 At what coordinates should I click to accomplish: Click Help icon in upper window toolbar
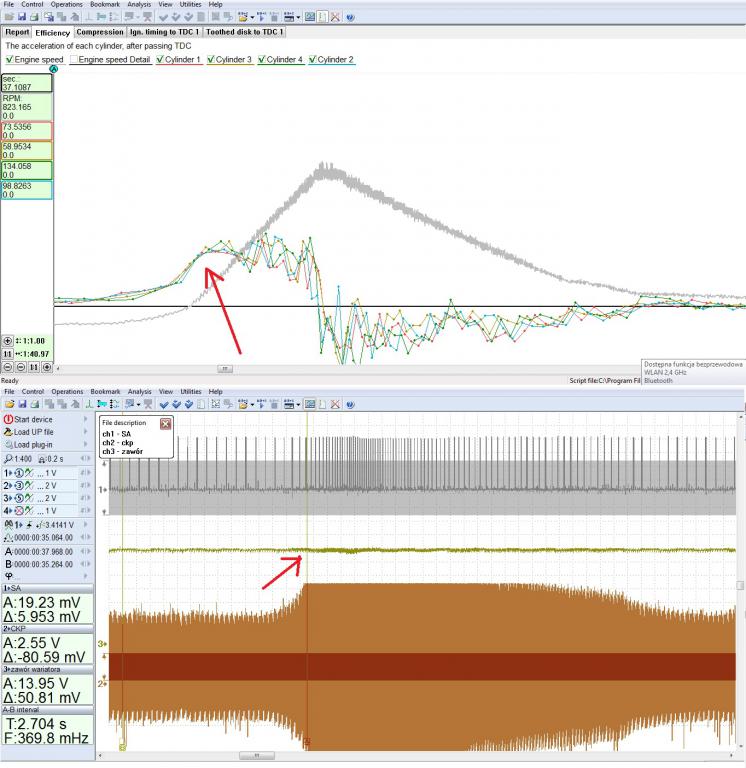click(x=350, y=17)
